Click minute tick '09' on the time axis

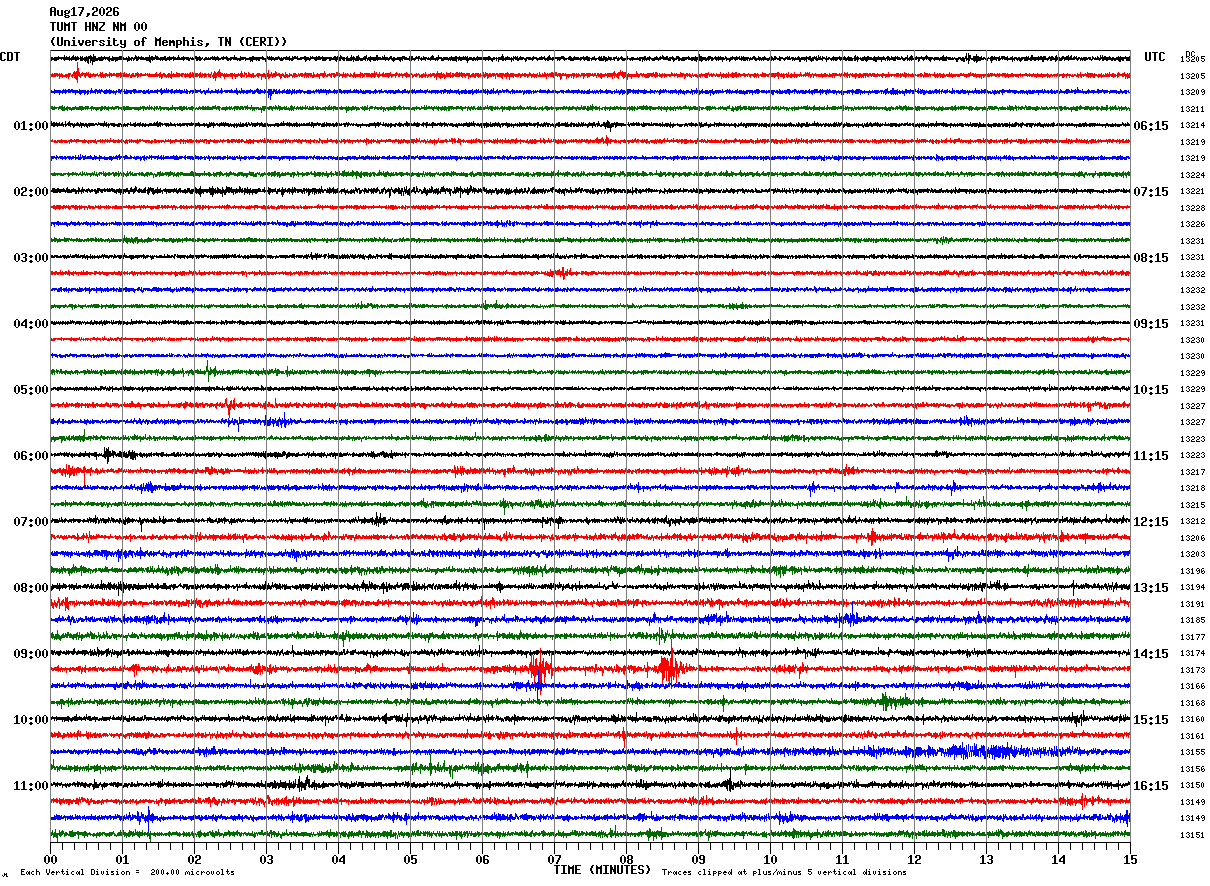click(x=698, y=859)
